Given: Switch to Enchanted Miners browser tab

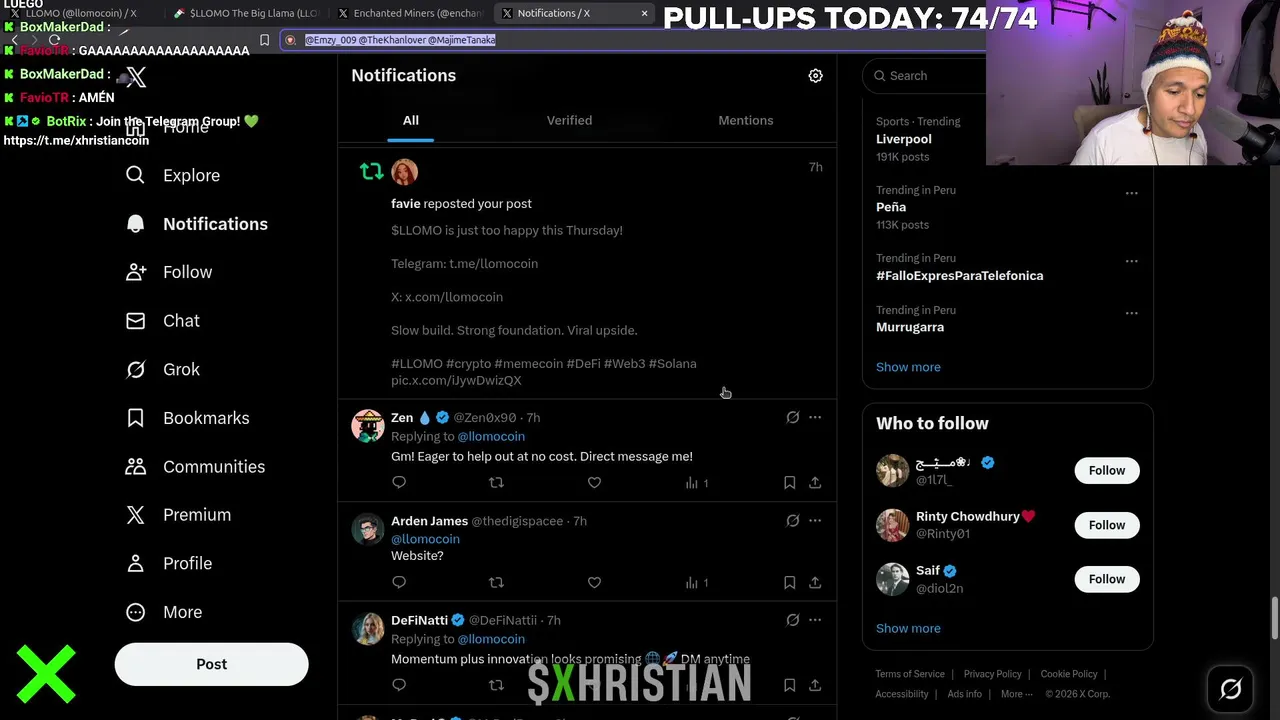Looking at the screenshot, I should (410, 13).
